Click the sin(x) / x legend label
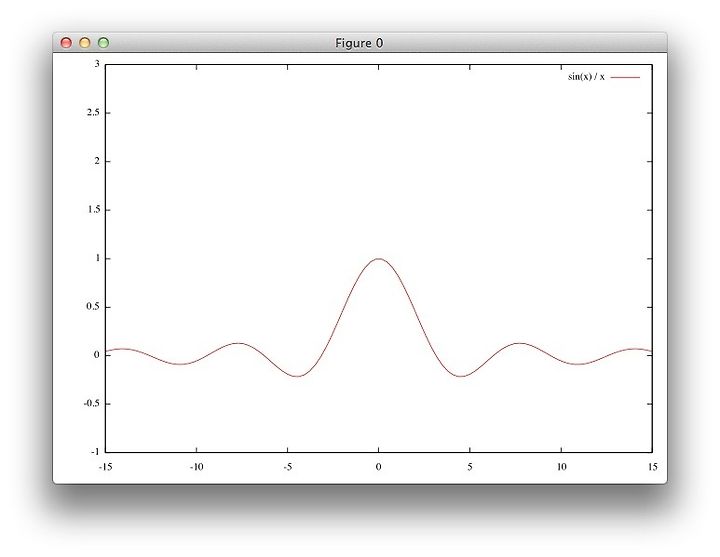720x557 pixels. 586,77
